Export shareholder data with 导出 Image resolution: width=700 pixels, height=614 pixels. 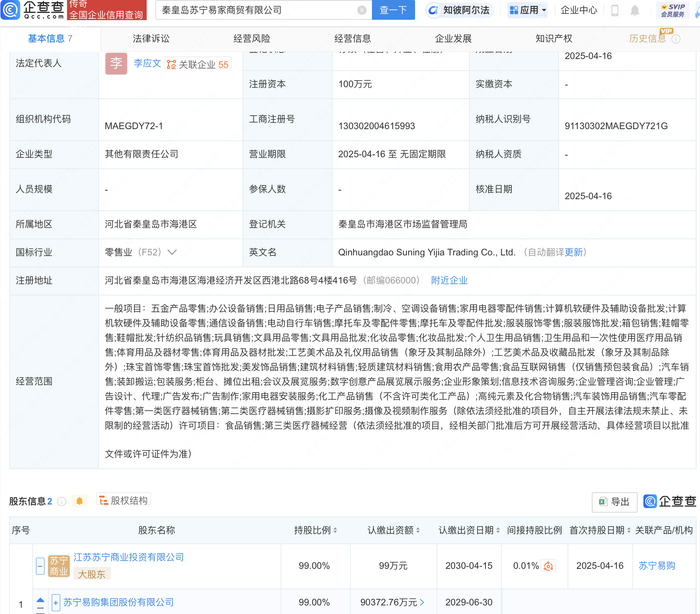pyautogui.click(x=614, y=502)
